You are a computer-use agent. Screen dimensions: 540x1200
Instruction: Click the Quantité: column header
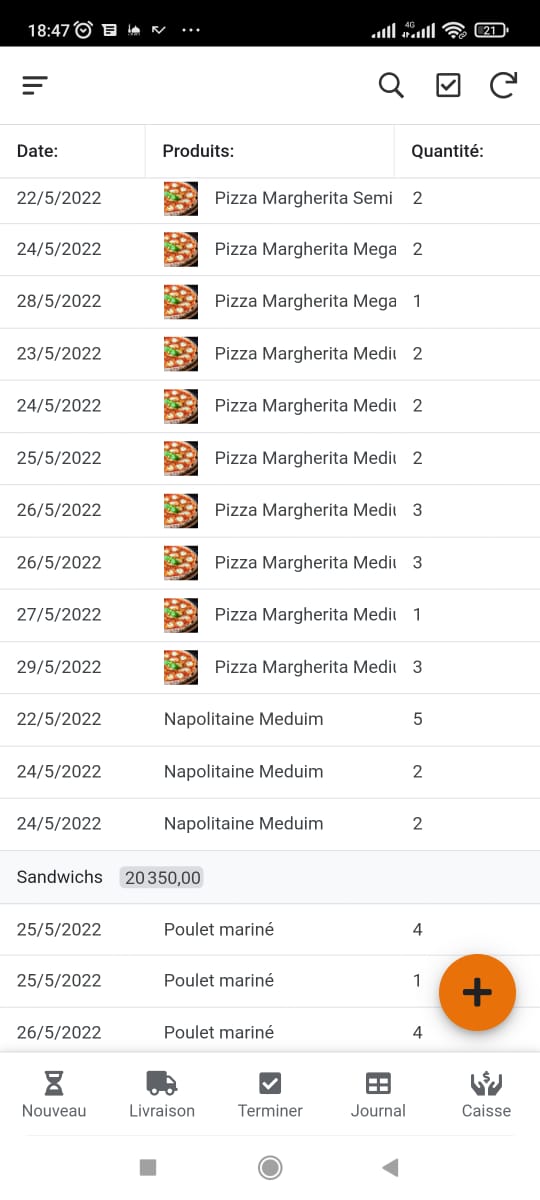click(448, 152)
